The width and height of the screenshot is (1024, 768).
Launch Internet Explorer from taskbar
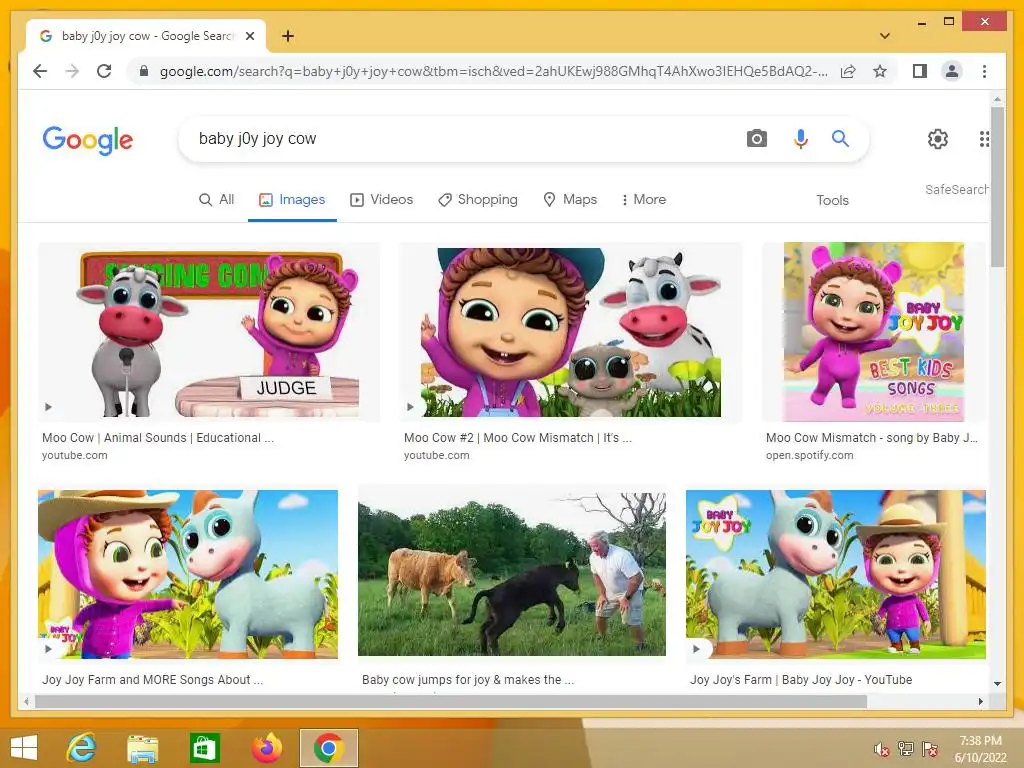pos(82,747)
